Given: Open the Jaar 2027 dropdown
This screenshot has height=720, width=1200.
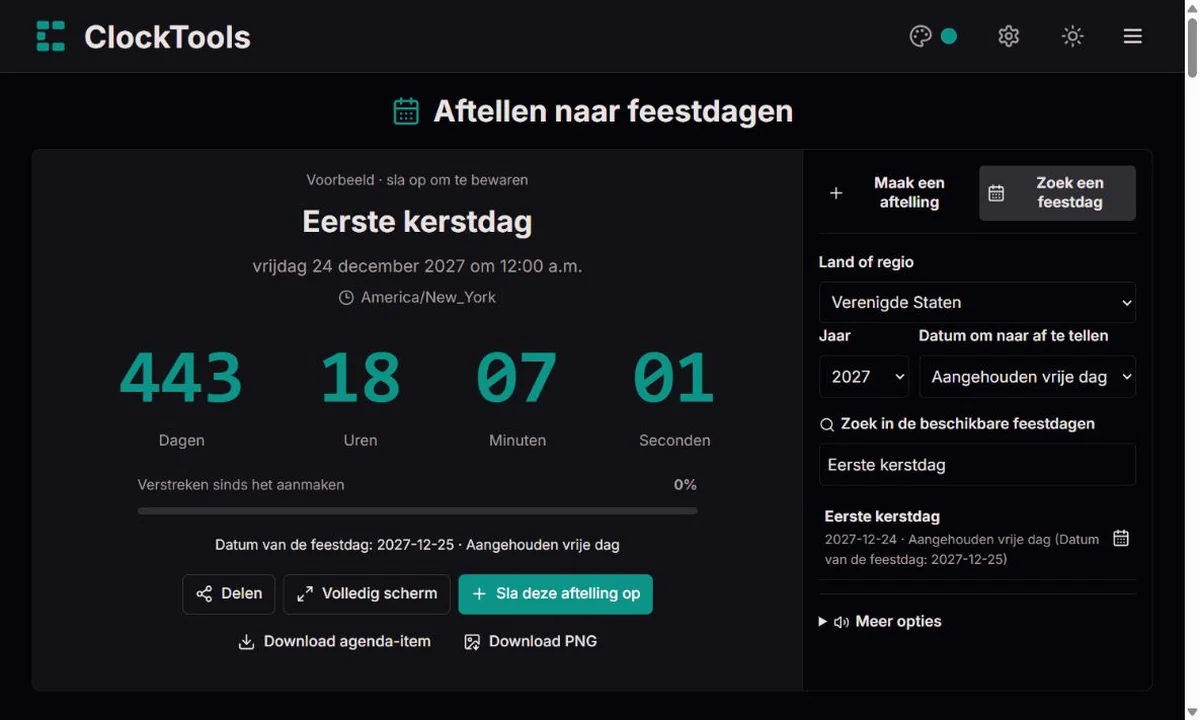Looking at the screenshot, I should (864, 377).
